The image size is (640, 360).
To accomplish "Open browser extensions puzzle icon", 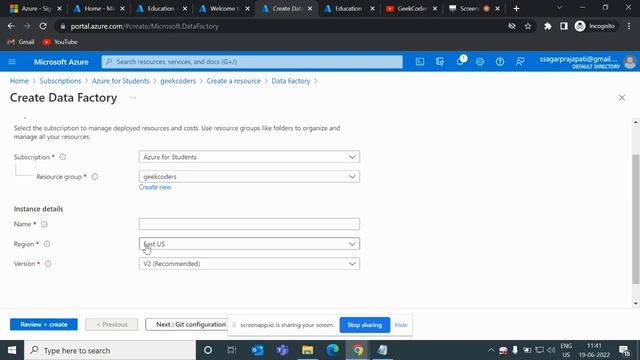I will click(x=547, y=26).
